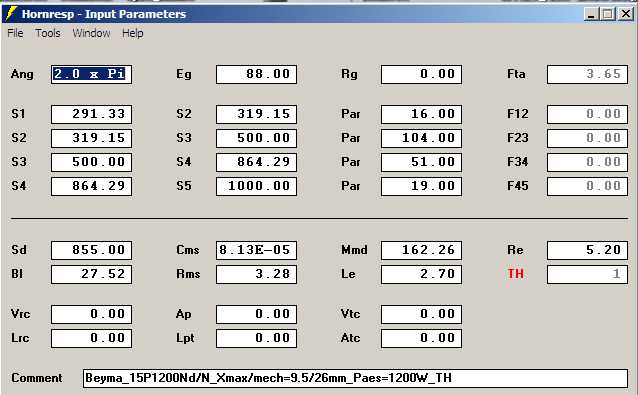Click the Fta label text
Screen dimensions: 638x395
[x=516, y=74]
